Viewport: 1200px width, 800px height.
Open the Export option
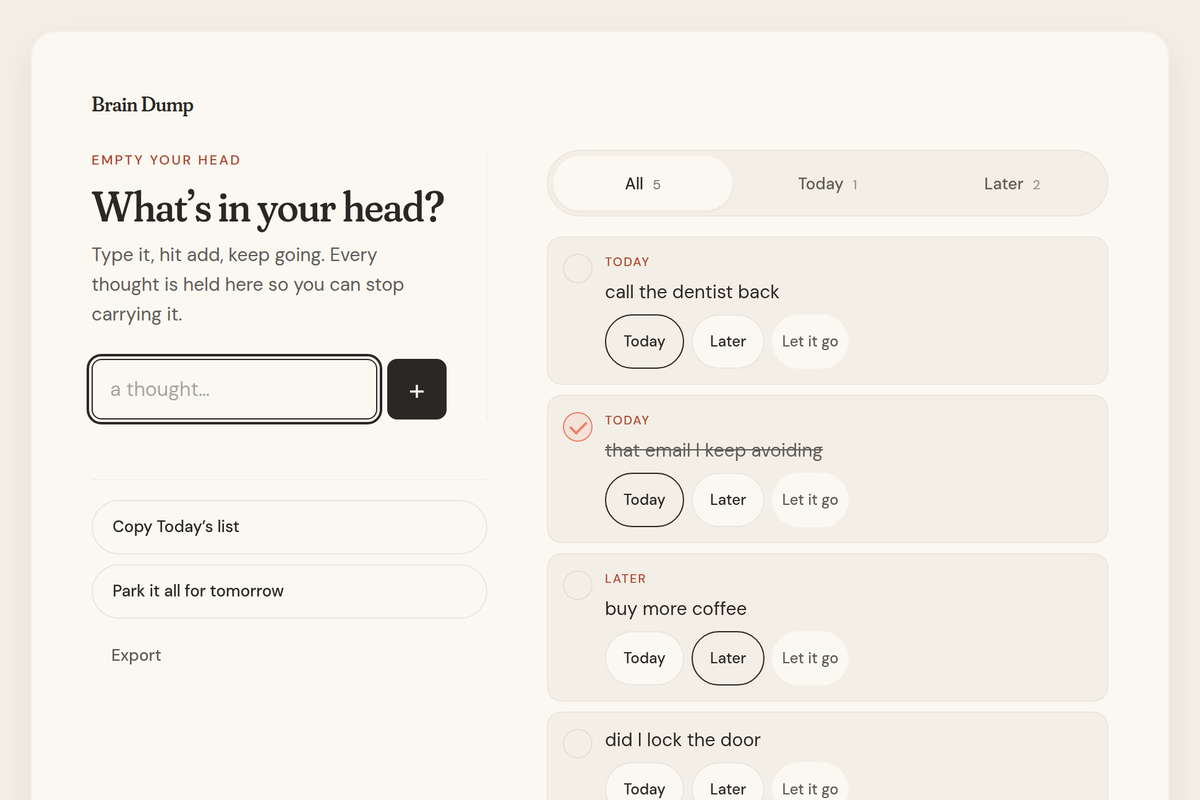pyautogui.click(x=136, y=655)
